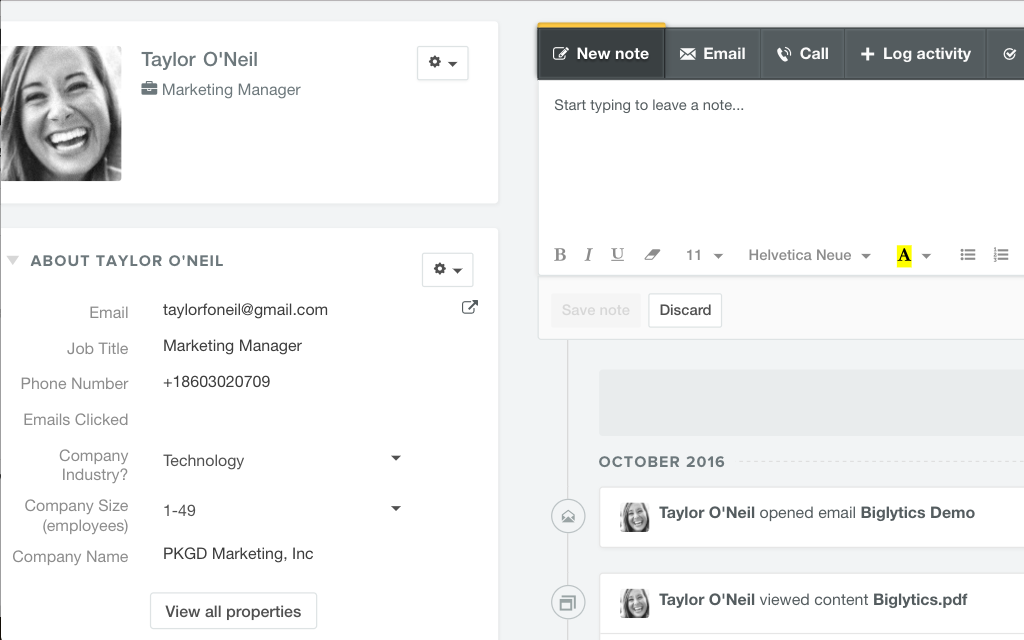Open the Helvetica Neue font family dropdown
1024x640 pixels.
pyautogui.click(x=808, y=255)
